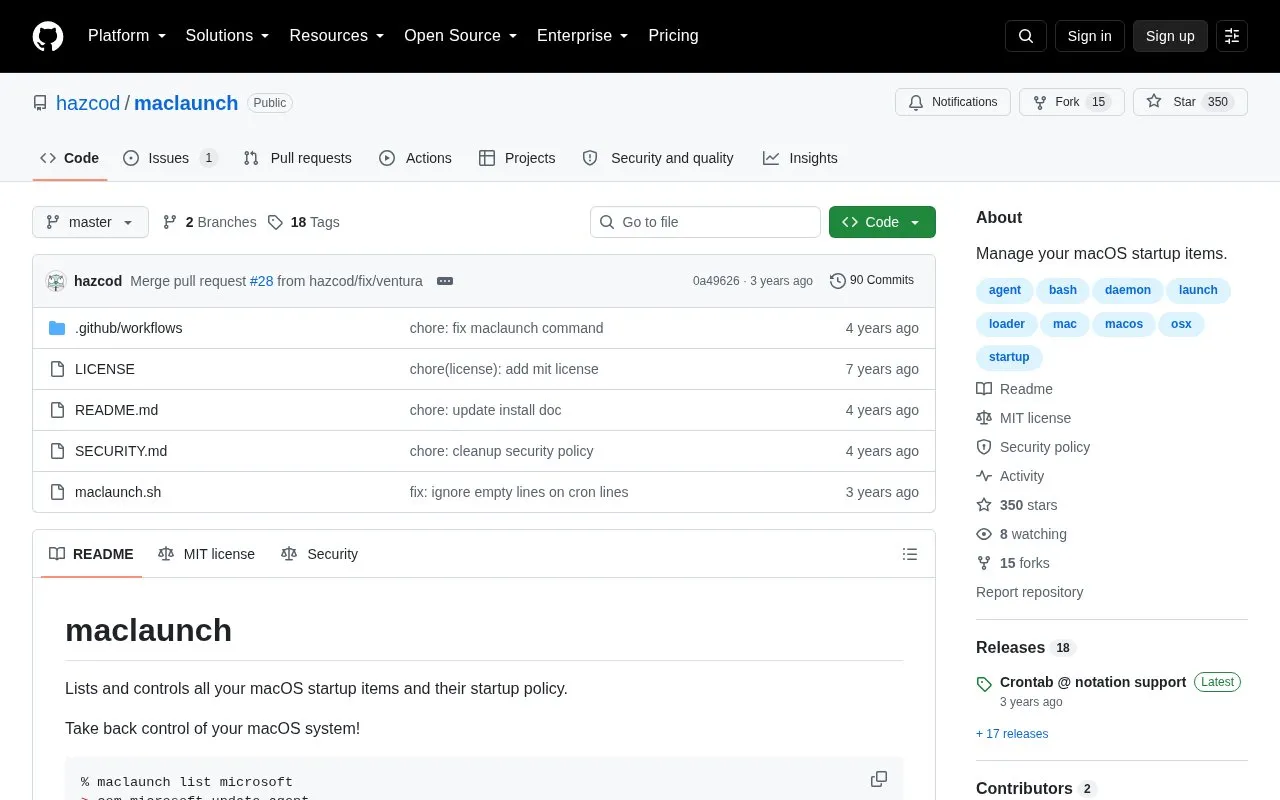Click commit message 'chore: update install doc'
The height and width of the screenshot is (800, 1280).
[485, 410]
